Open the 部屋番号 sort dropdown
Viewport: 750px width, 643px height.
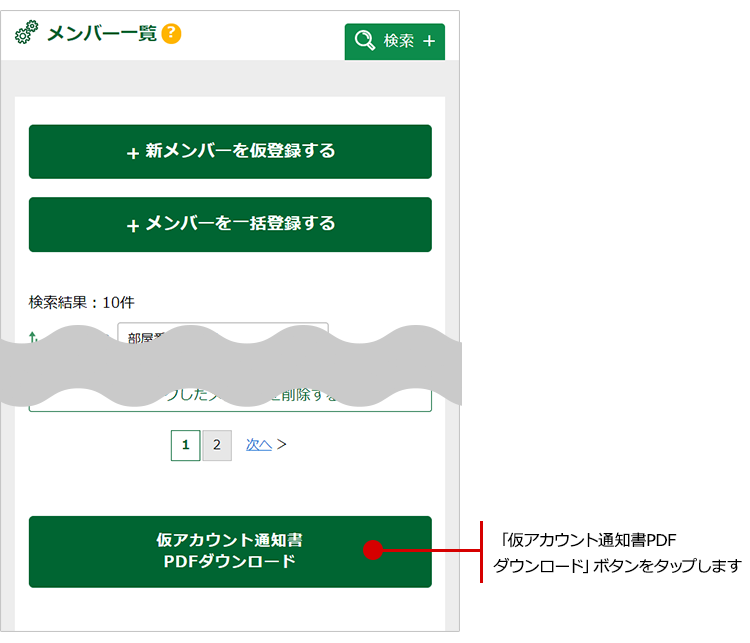coord(222,334)
